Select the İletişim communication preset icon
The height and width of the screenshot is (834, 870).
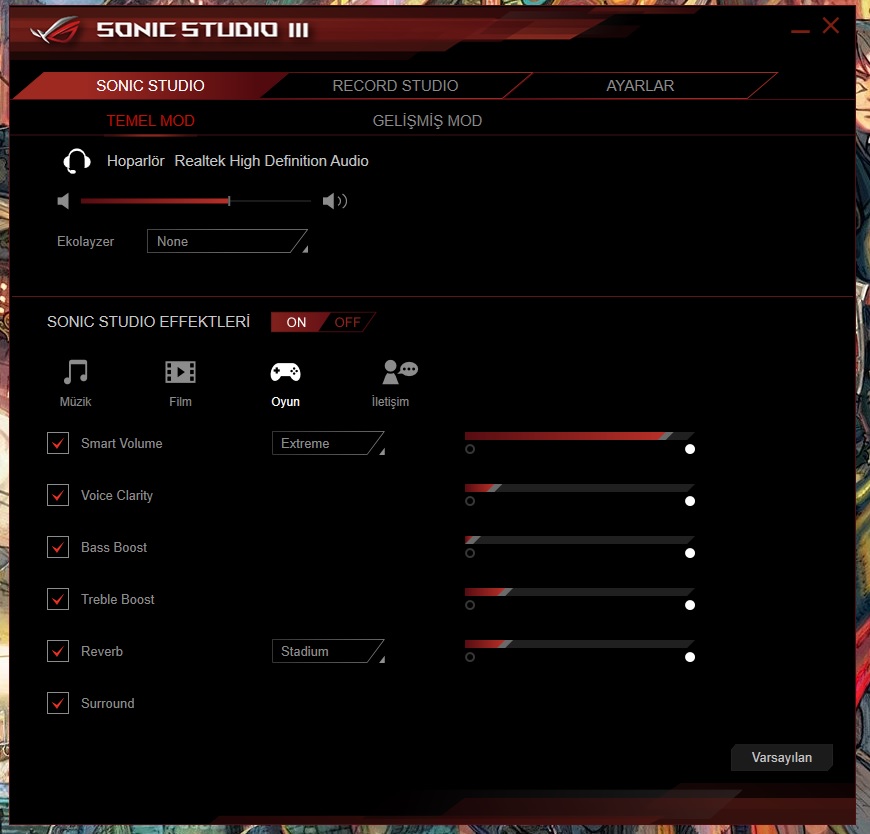[399, 372]
